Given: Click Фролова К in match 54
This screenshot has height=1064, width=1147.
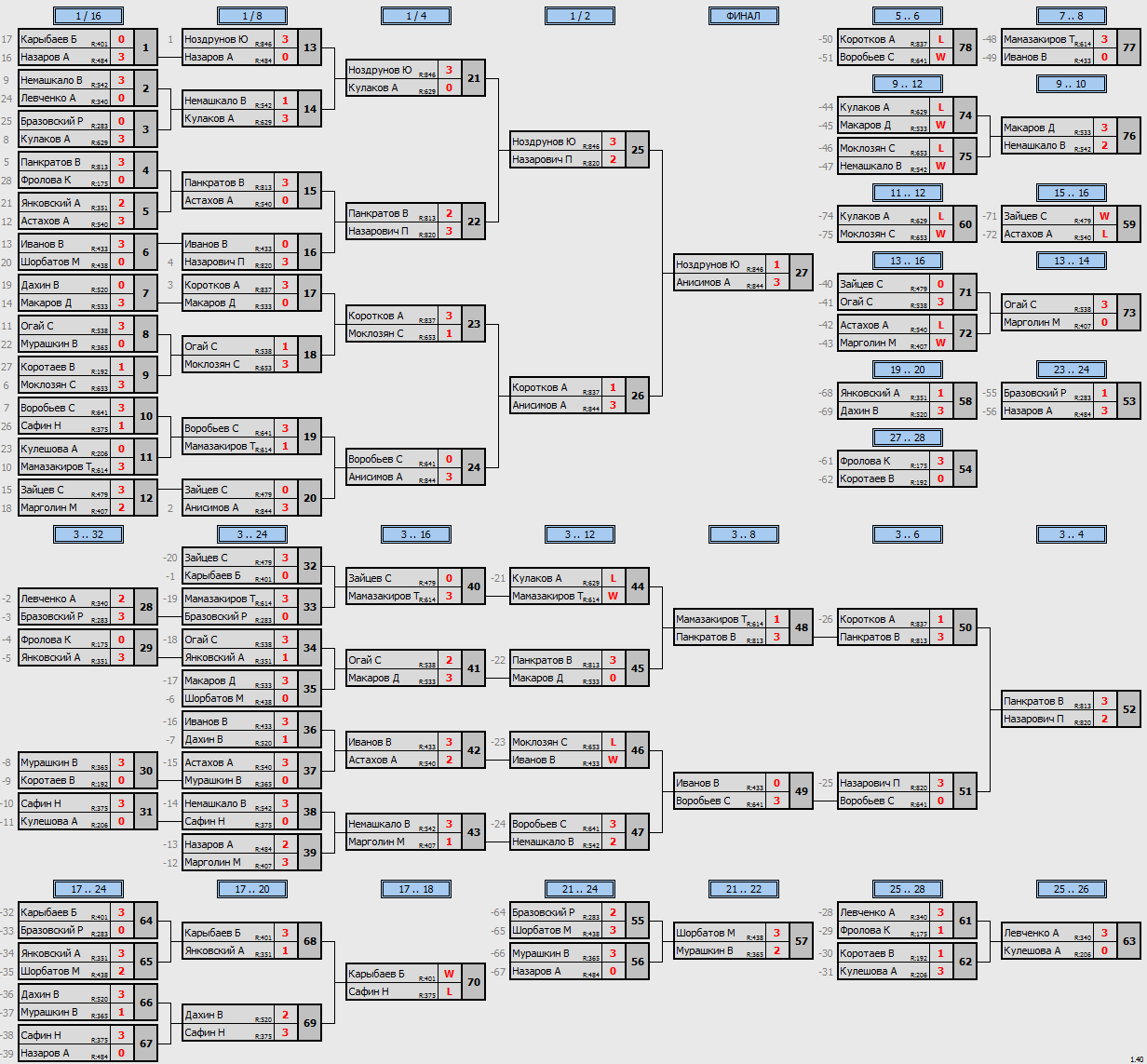Looking at the screenshot, I should coord(865,461).
